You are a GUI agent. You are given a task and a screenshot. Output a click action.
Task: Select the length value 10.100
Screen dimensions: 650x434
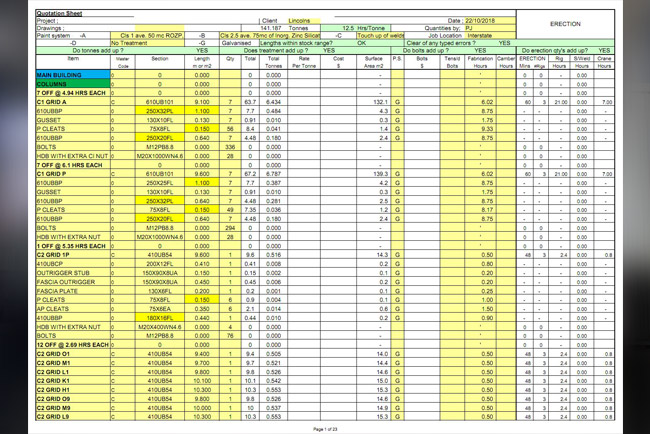pyautogui.click(x=202, y=381)
